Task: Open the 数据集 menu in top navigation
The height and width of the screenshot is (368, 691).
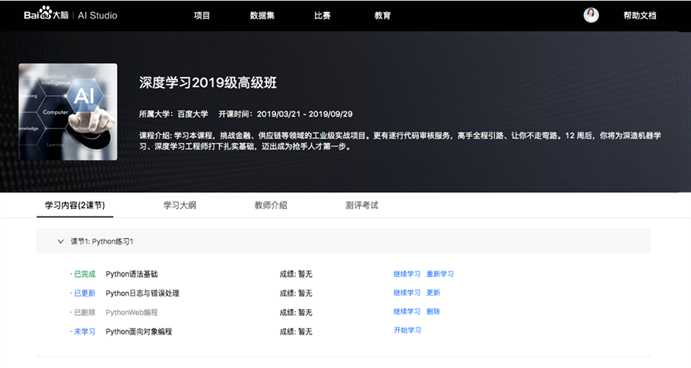Action: pos(262,15)
